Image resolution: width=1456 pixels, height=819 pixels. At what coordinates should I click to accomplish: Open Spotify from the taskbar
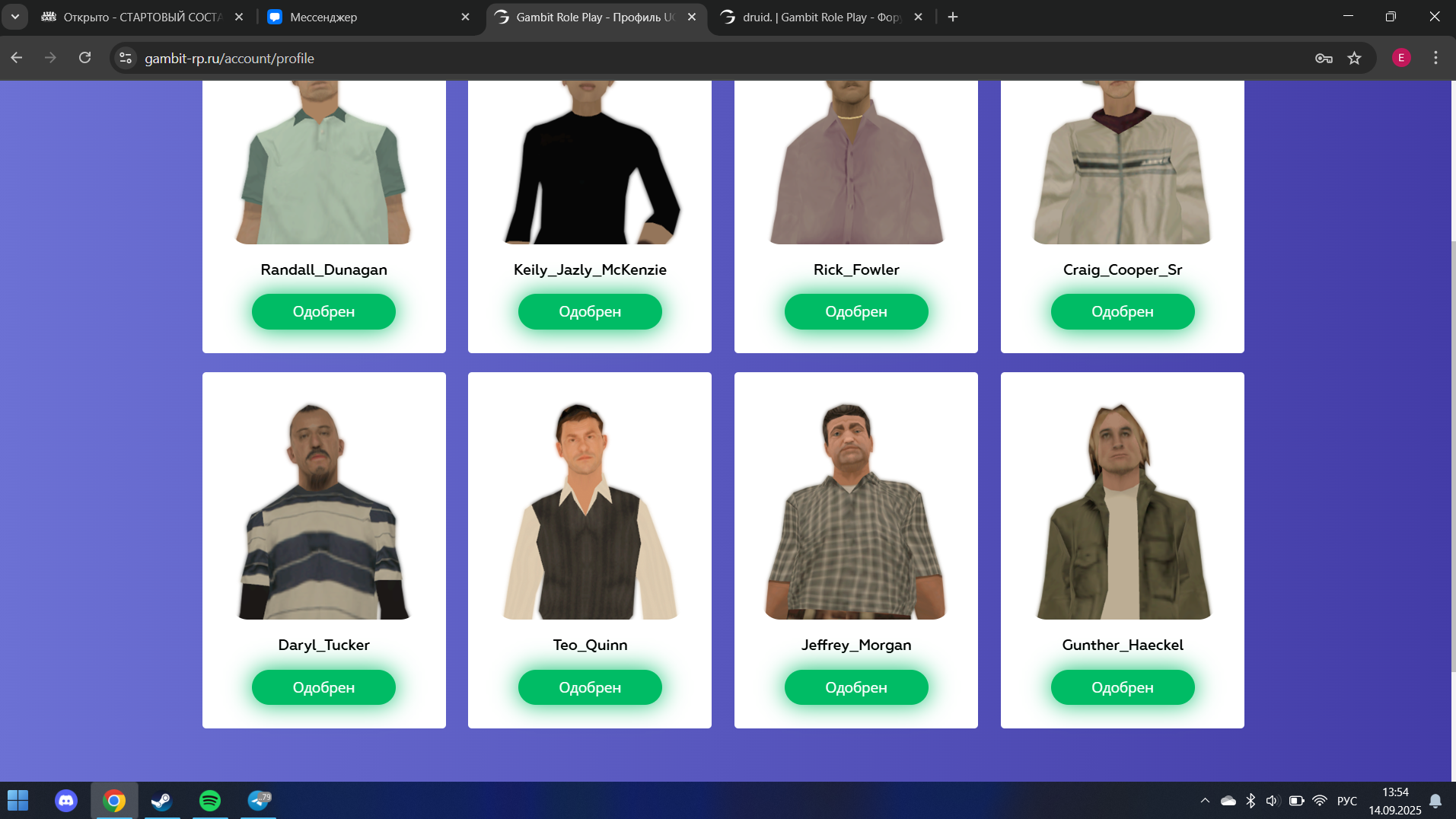(x=210, y=801)
